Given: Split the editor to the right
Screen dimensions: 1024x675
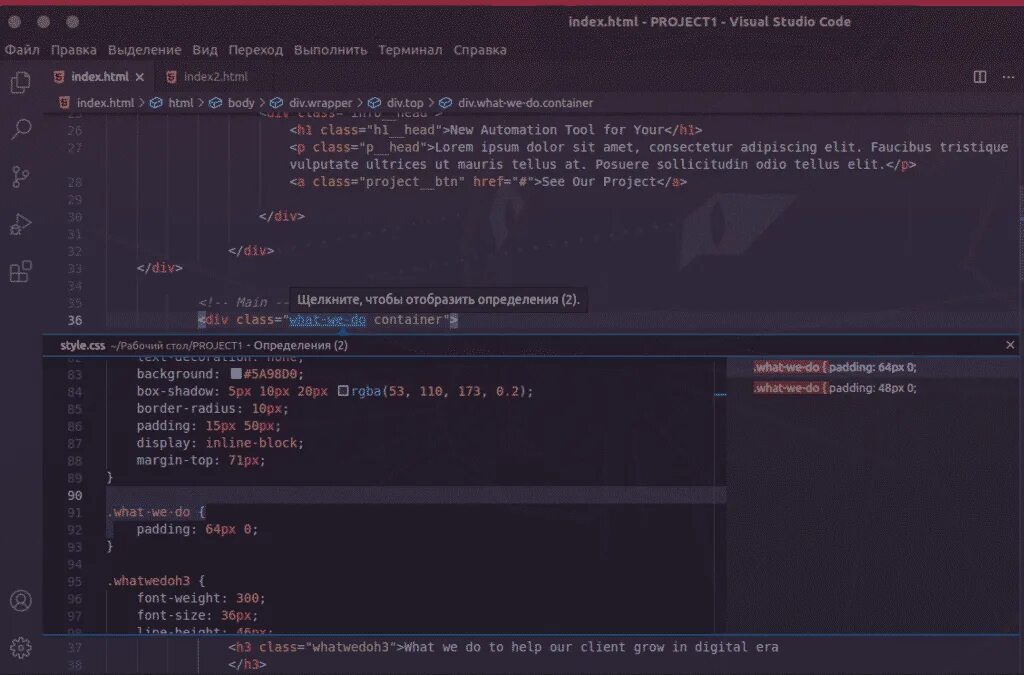Looking at the screenshot, I should pyautogui.click(x=980, y=77).
